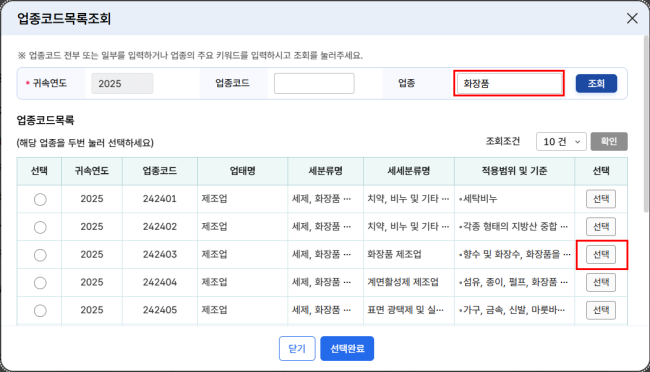Click the •세탁비누 cell
Viewport: 650px width, 372px height.
pyautogui.click(x=514, y=199)
